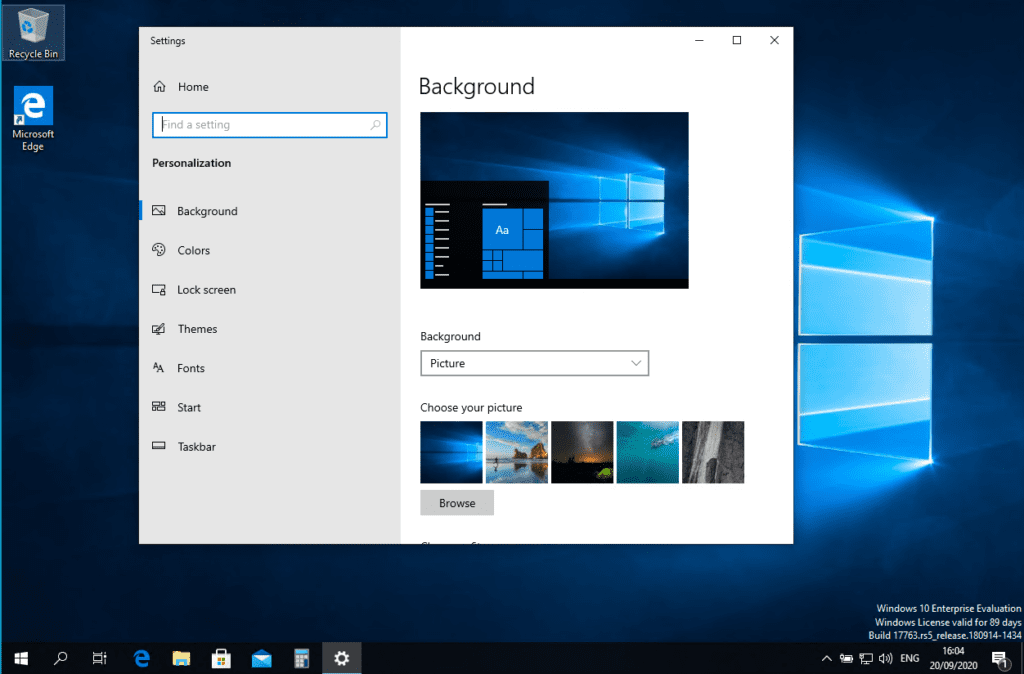The image size is (1024, 674).
Task: Choose the beach rock wallpaper thumbnail
Action: click(x=517, y=452)
